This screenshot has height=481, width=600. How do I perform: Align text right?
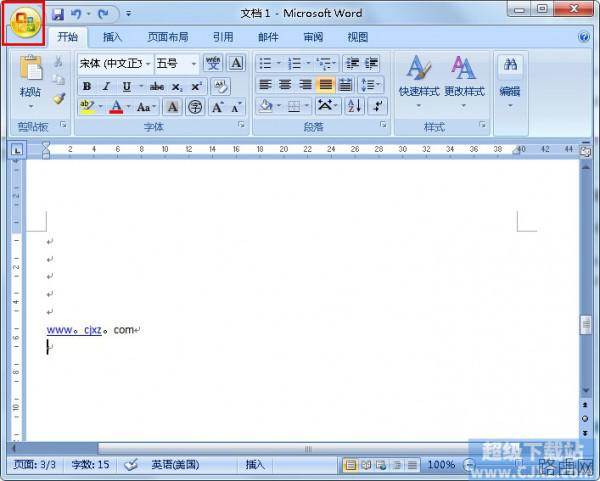pyautogui.click(x=305, y=85)
